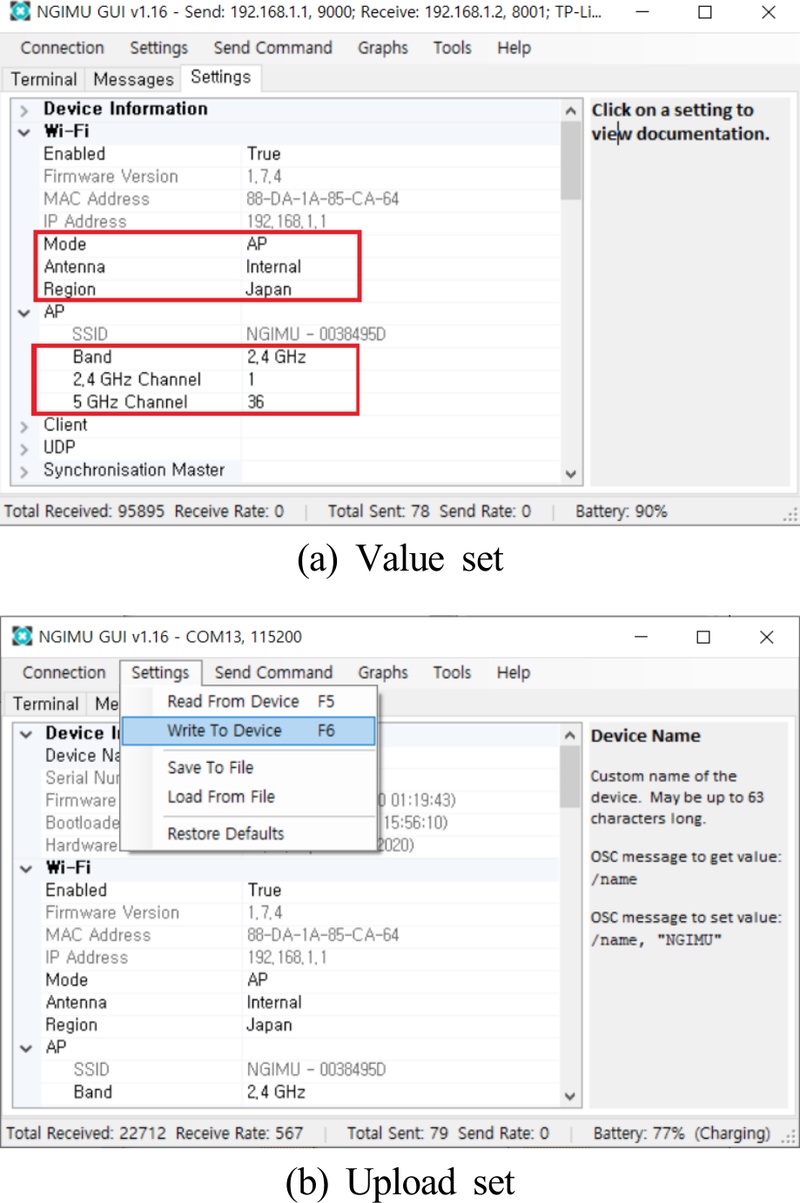This screenshot has height=1203, width=800.
Task: Click the NGIMU app icon in top window
Action: 18,13
